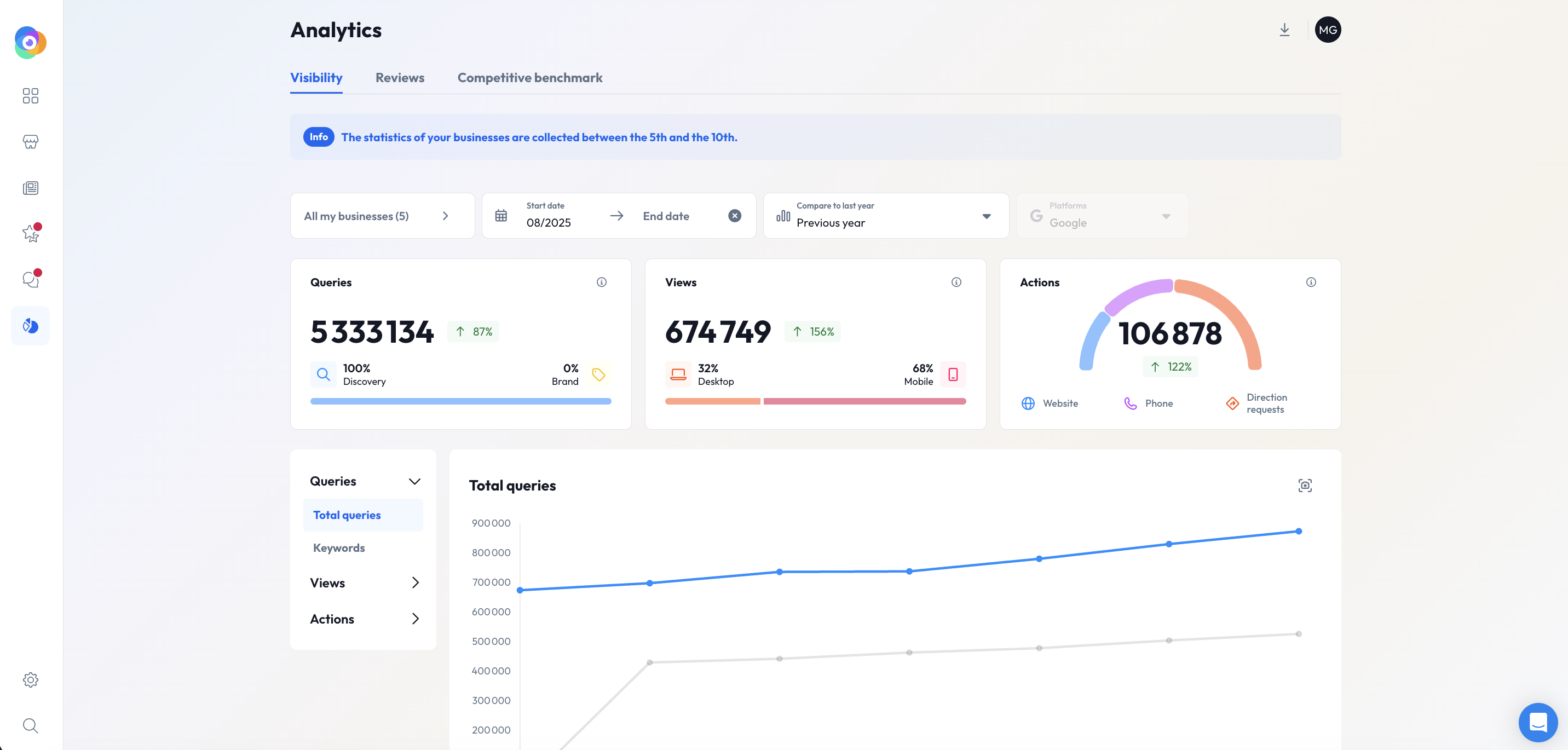This screenshot has width=1568, height=750.
Task: Open the dashboard grid icon in sidebar
Action: click(31, 96)
